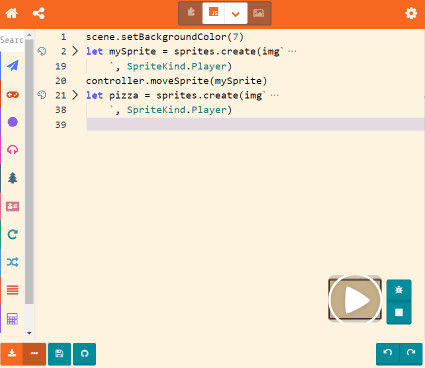Click SpriteKind.Player on line 19
The height and width of the screenshot is (368, 425).
click(x=176, y=66)
